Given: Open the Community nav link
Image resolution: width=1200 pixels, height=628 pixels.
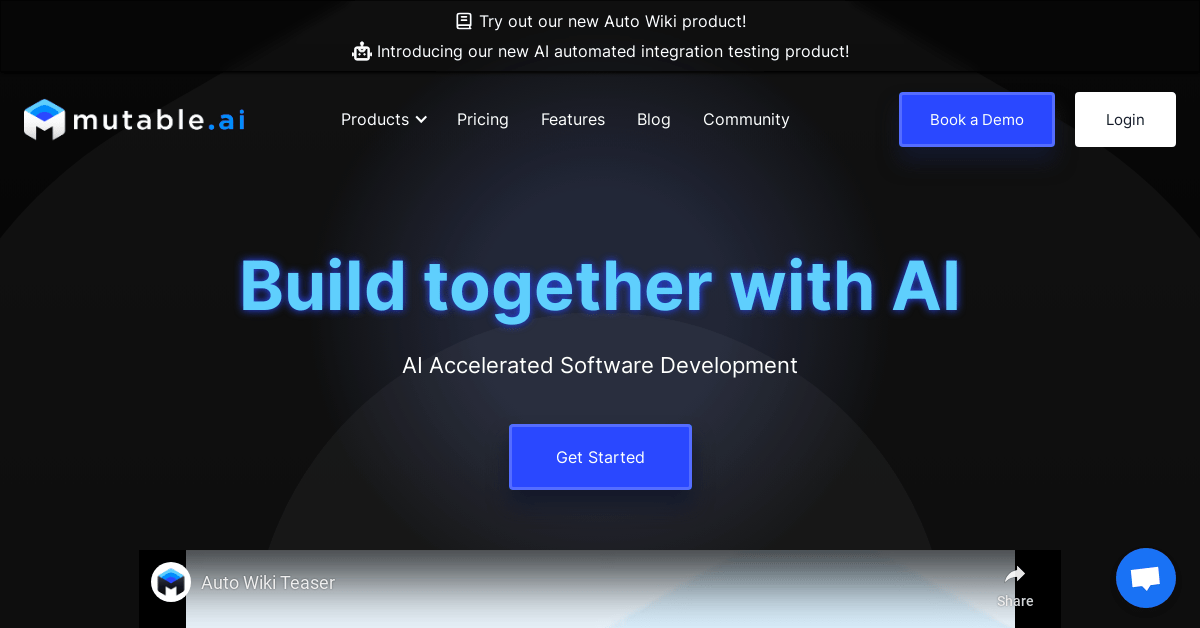Looking at the screenshot, I should 746,120.
